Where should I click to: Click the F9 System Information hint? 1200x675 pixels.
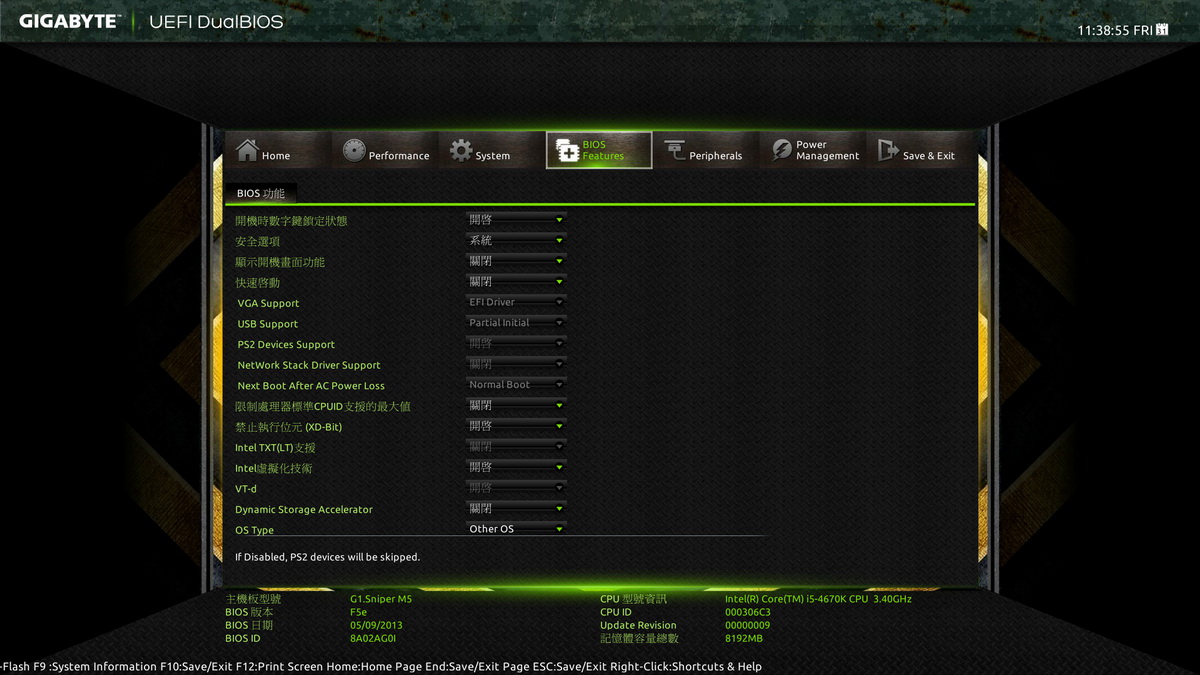[95, 667]
